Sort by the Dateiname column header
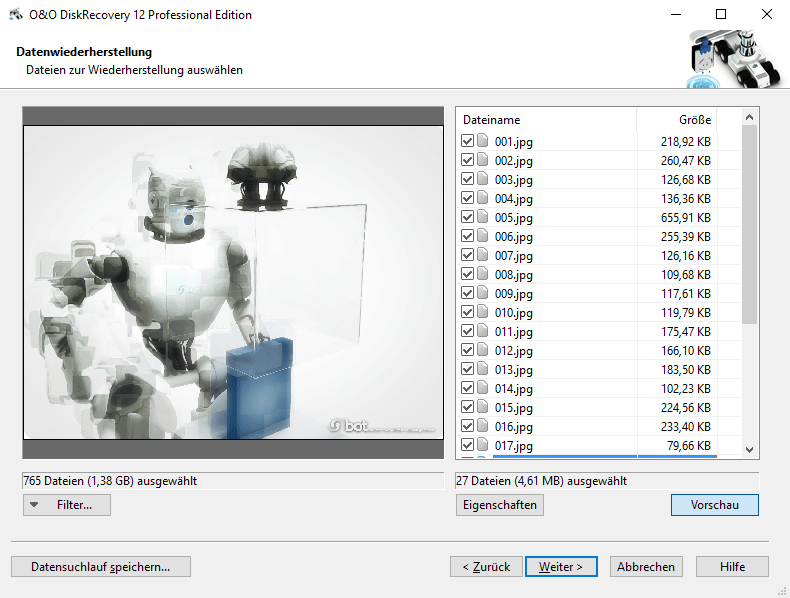 click(547, 120)
